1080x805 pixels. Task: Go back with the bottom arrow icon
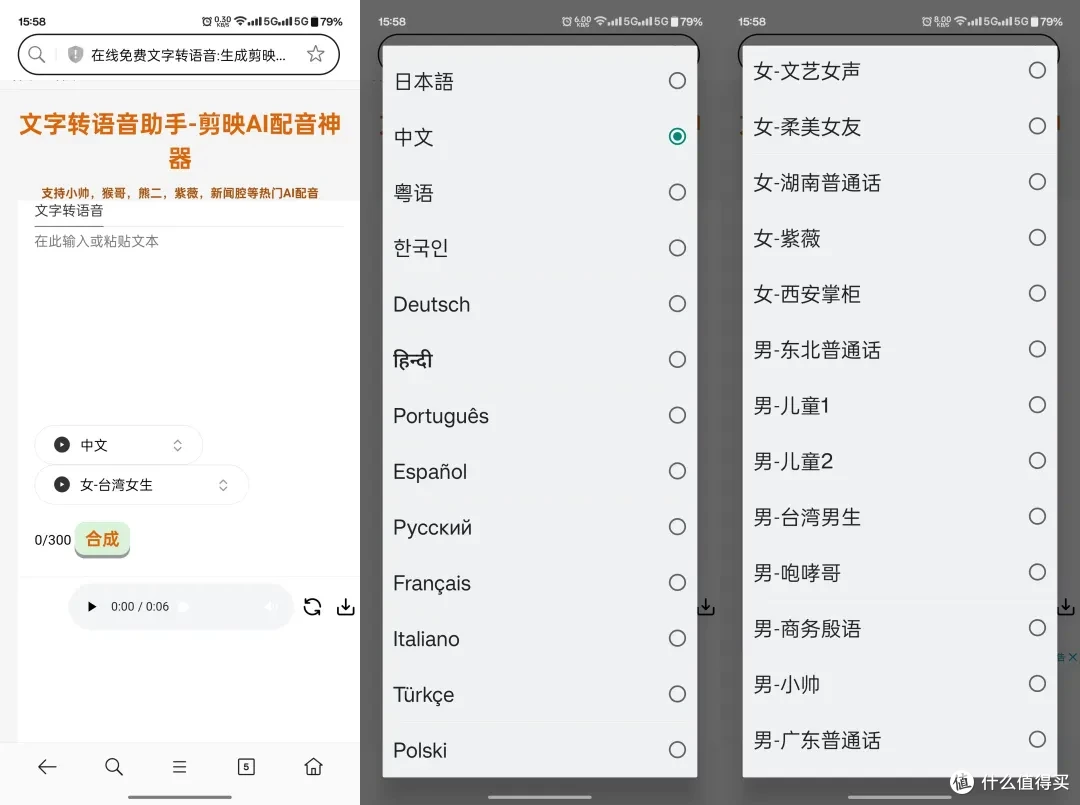(47, 766)
